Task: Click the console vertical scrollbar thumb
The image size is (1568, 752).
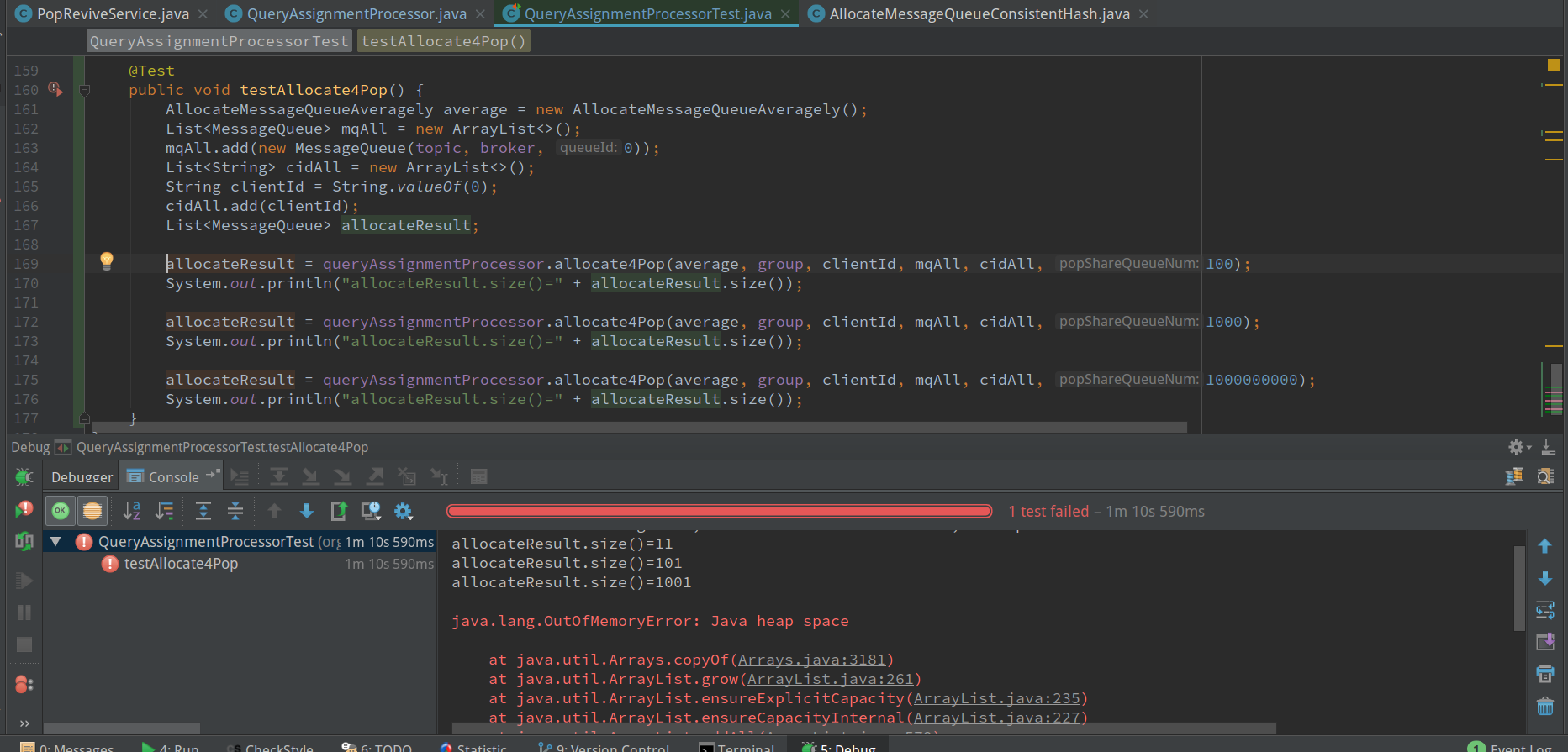Action: tap(1519, 588)
